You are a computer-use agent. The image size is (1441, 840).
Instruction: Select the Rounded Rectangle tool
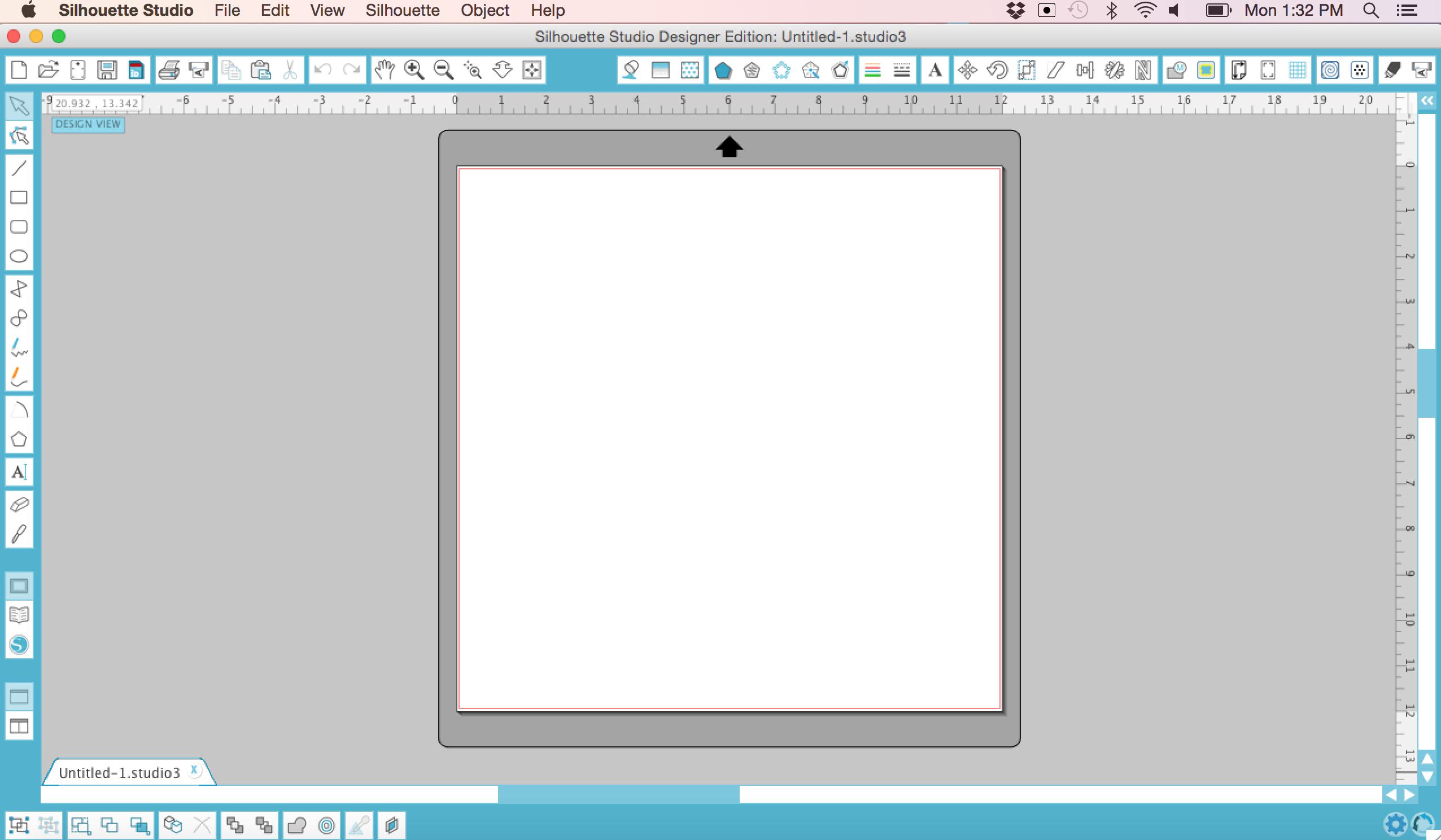tap(19, 227)
